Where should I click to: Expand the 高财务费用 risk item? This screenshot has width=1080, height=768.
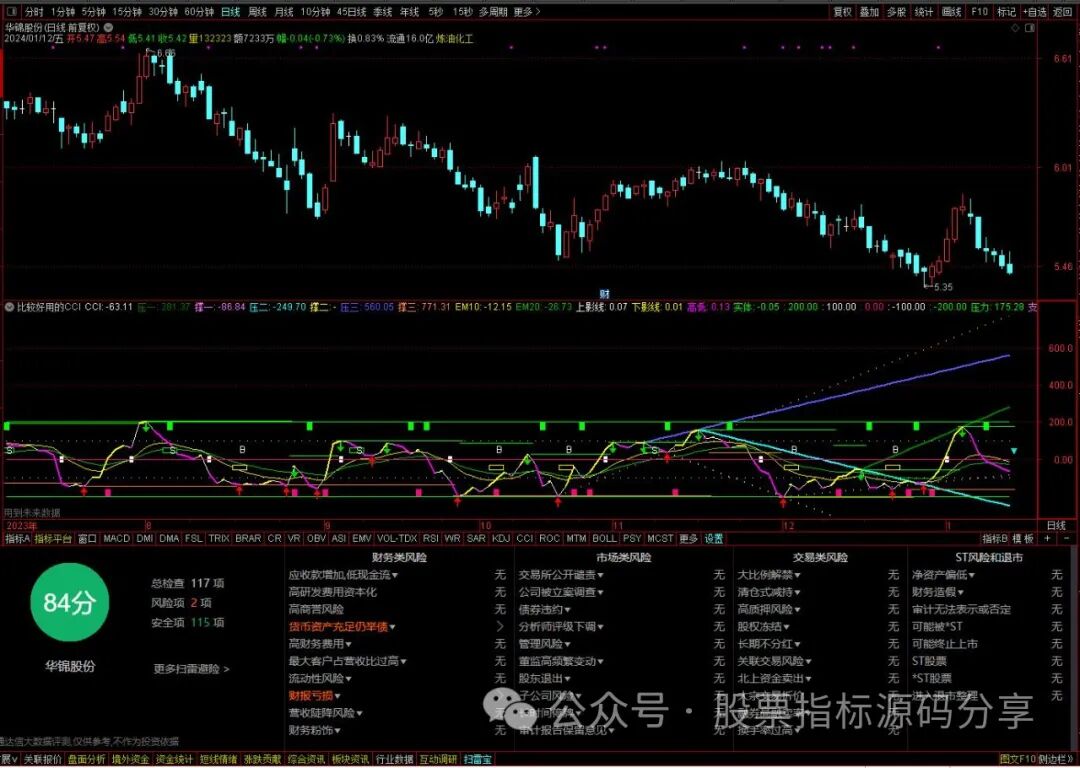pos(320,644)
